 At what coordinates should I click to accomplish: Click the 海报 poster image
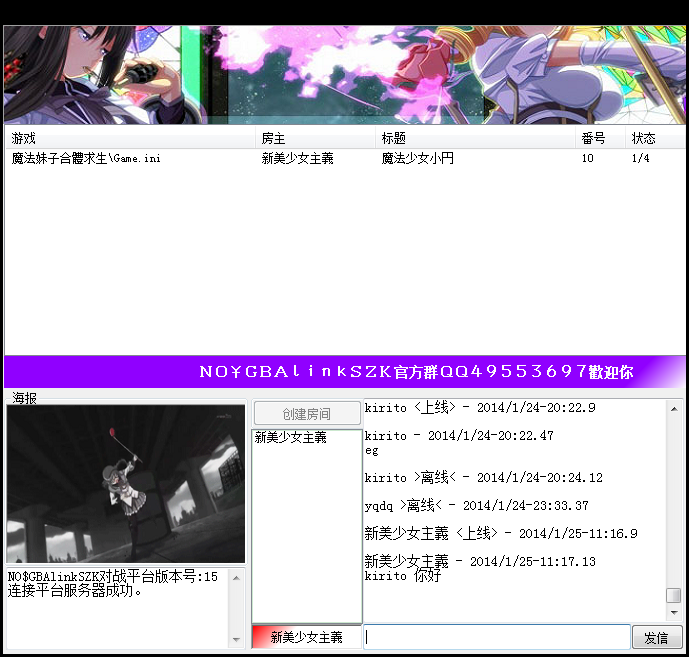tap(126, 484)
